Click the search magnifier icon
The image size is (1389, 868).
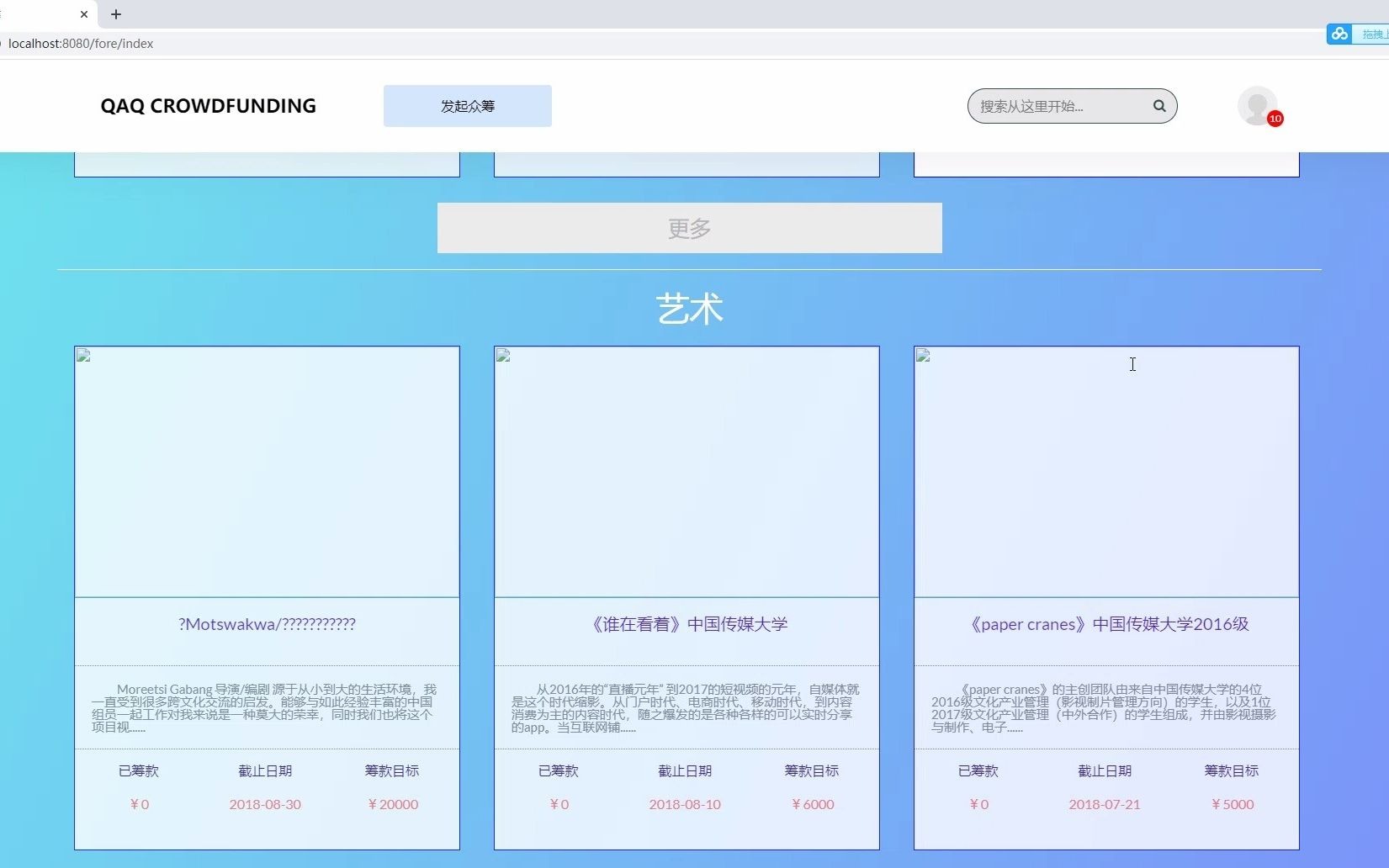1159,106
